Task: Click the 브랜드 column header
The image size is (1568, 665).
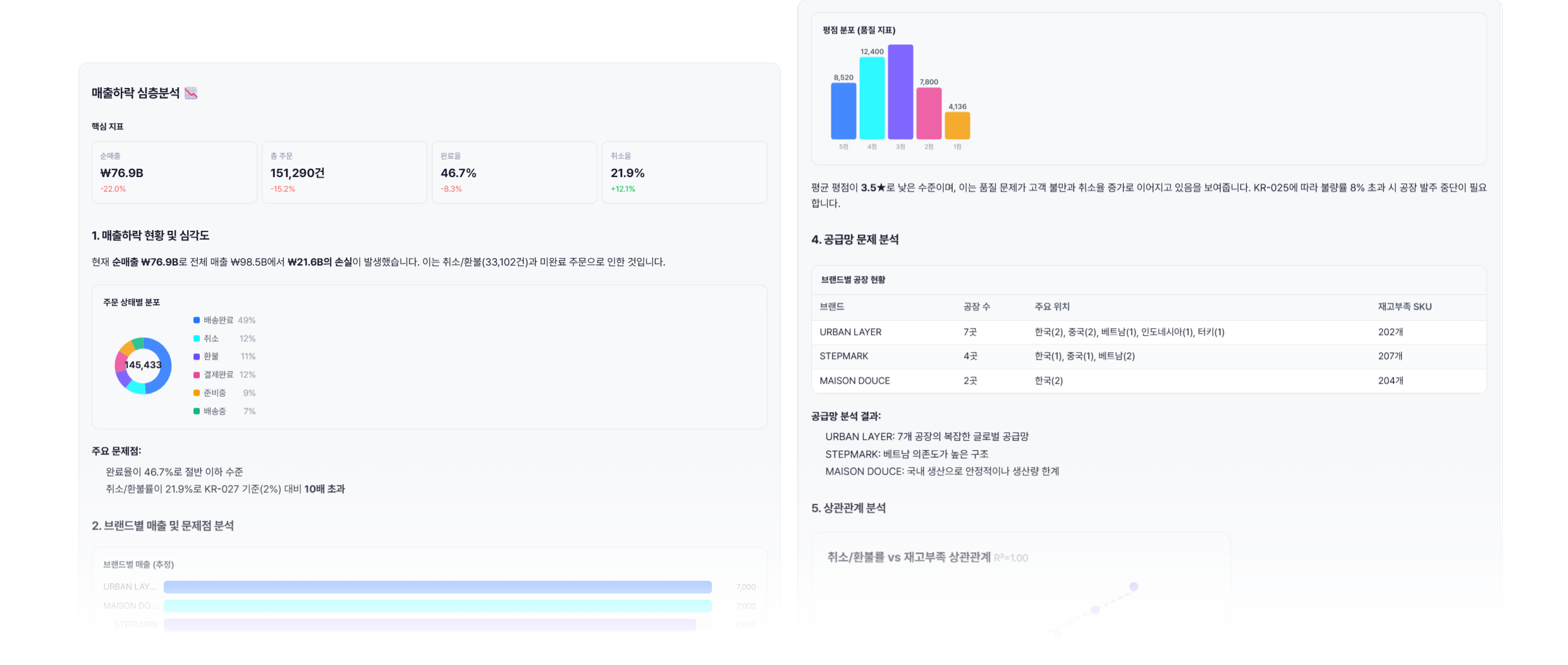Action: point(832,307)
